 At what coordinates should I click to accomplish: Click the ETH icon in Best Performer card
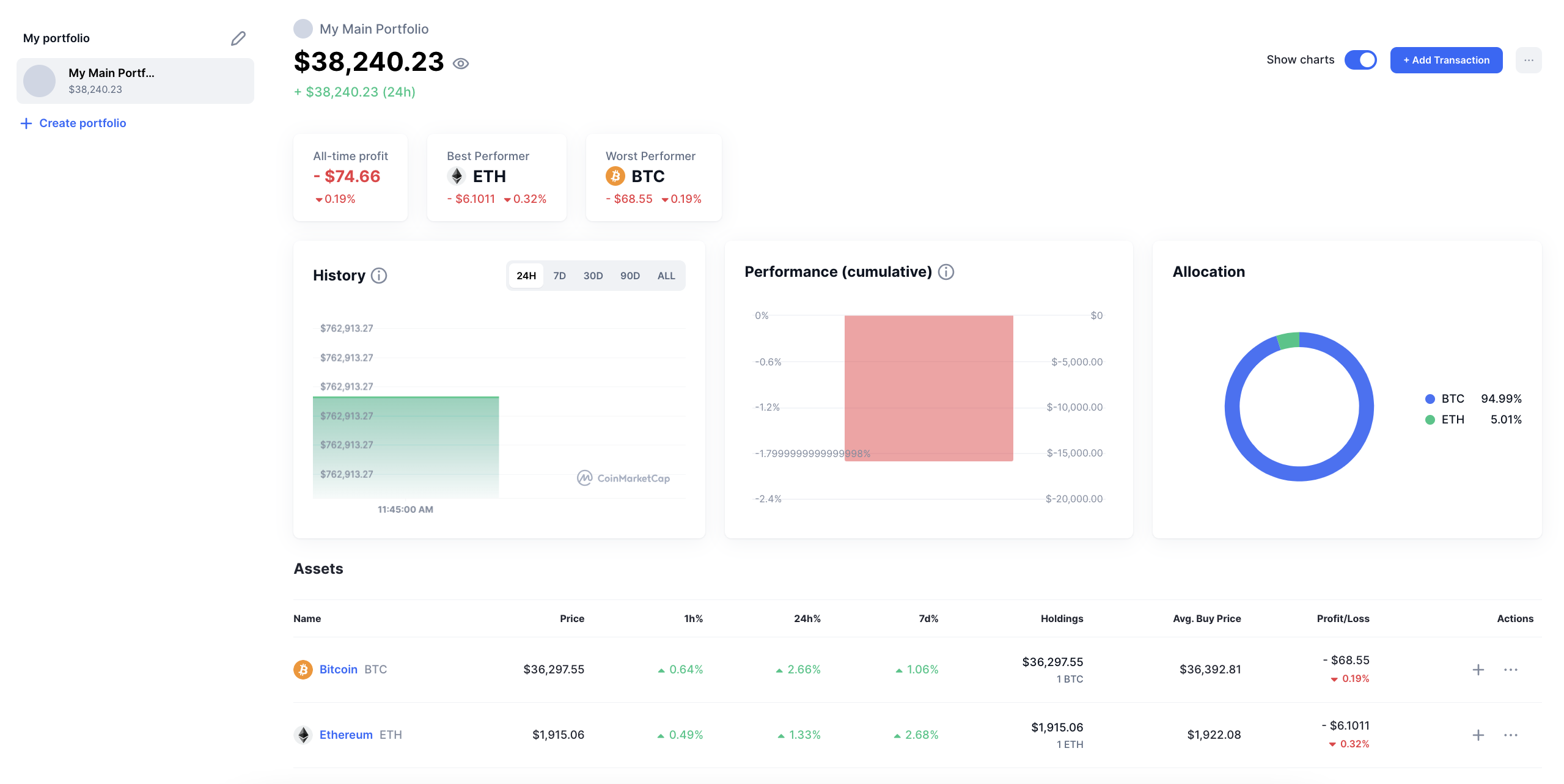click(x=457, y=177)
